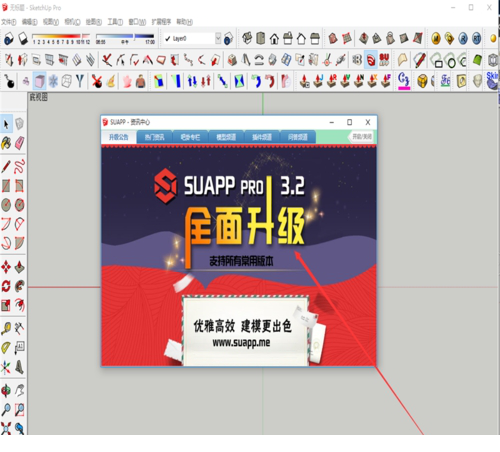Open the 模型频道 tab in SUAPP window
This screenshot has height=452, width=500.
226,137
